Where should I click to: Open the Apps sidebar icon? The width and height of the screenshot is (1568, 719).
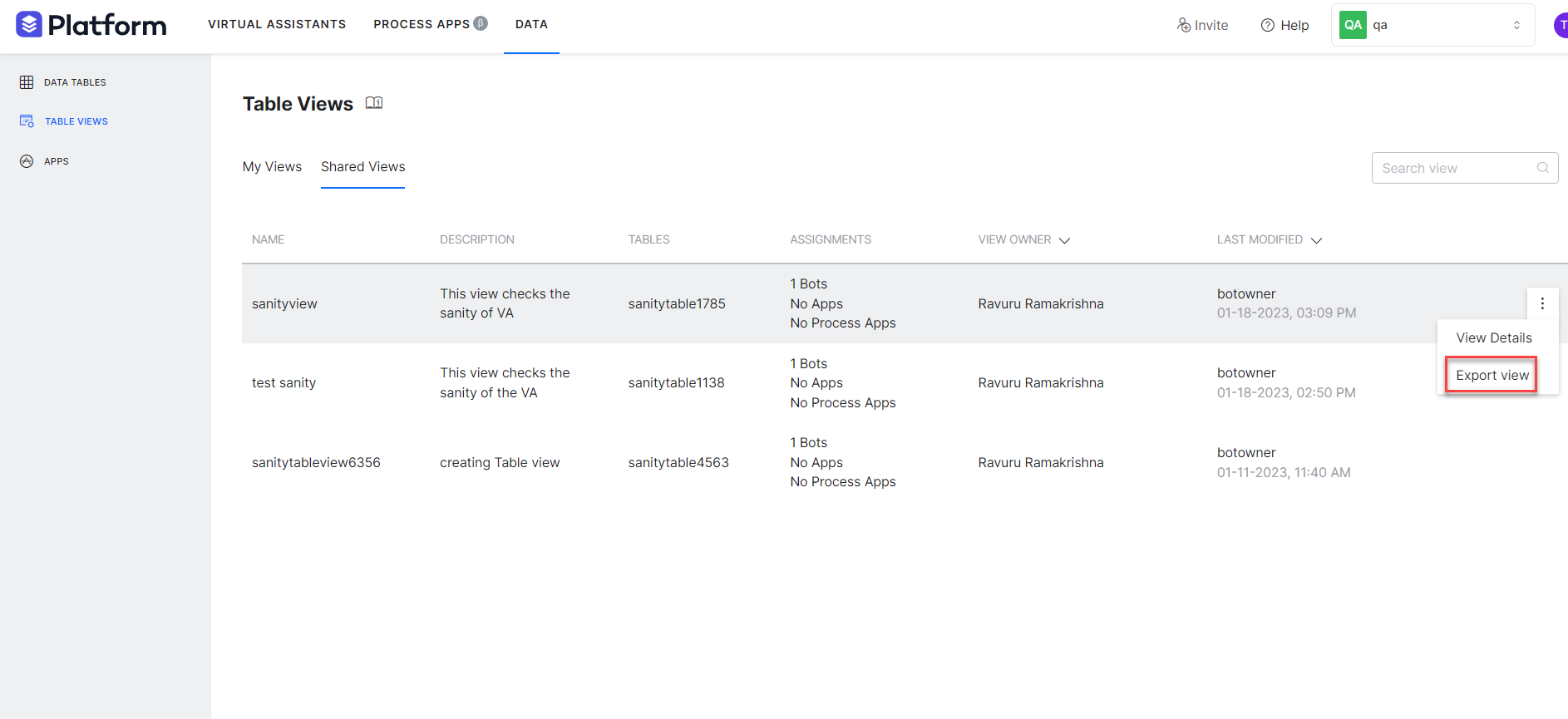[x=27, y=161]
